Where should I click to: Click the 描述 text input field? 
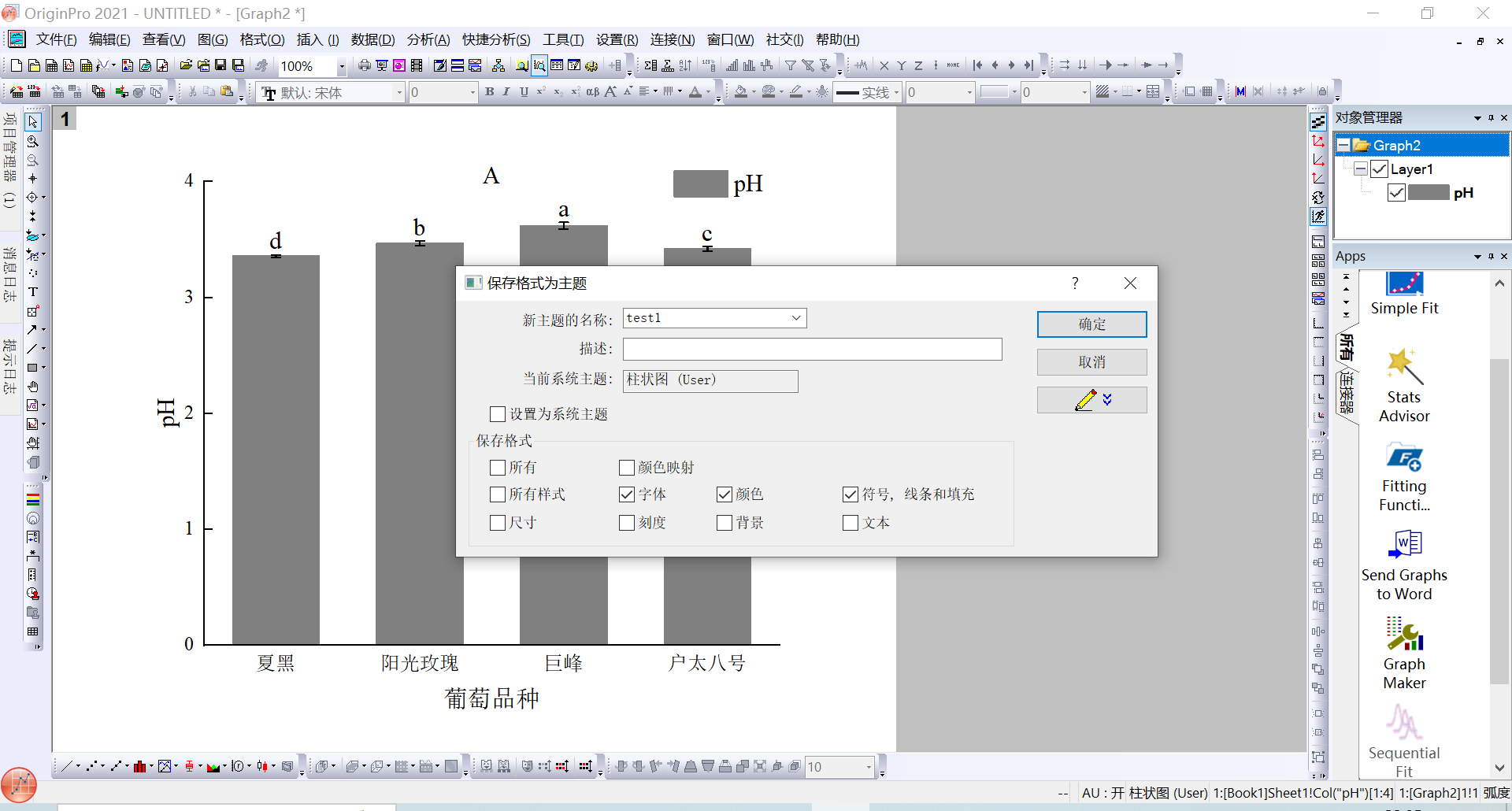point(812,349)
